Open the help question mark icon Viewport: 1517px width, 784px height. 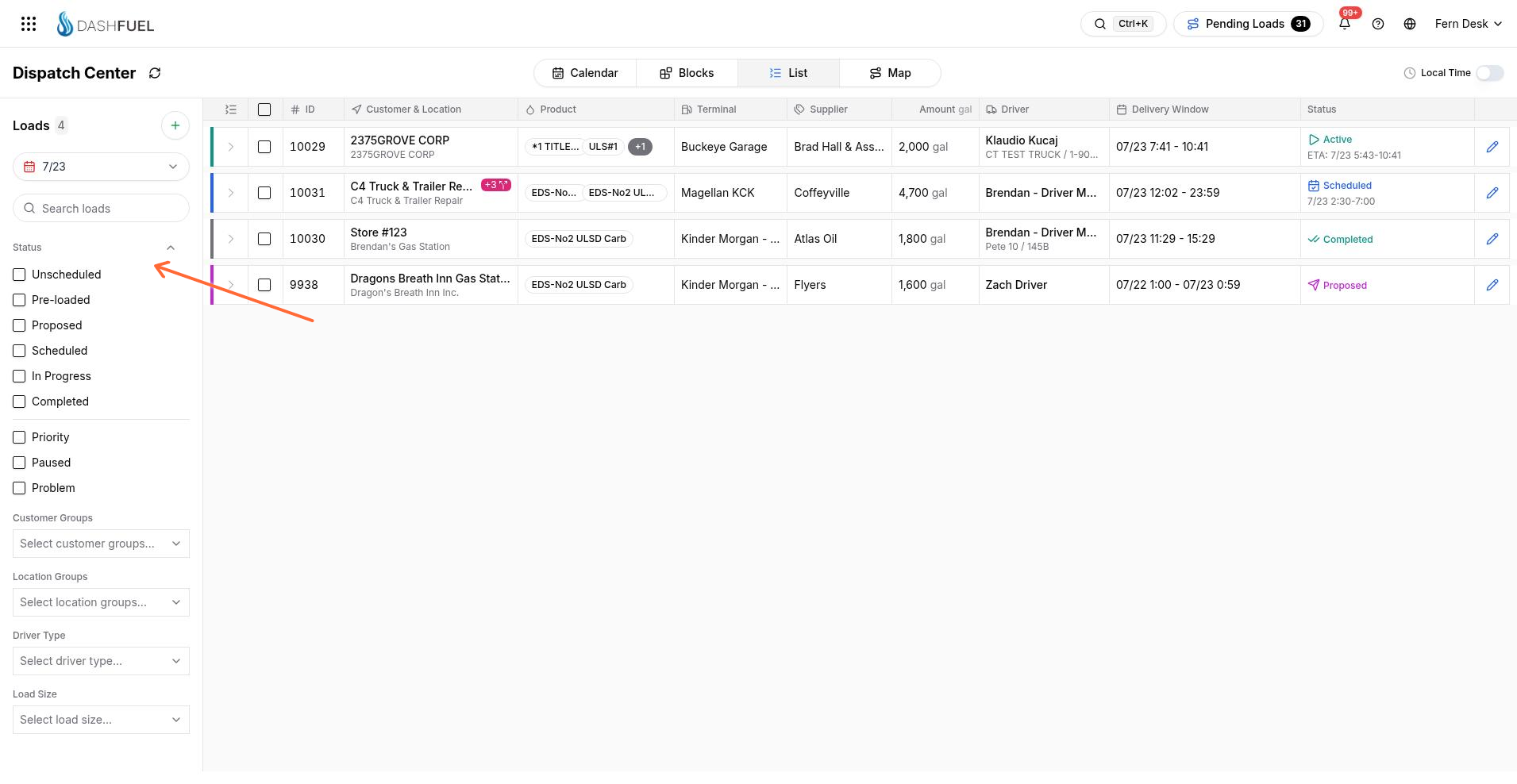tap(1378, 24)
